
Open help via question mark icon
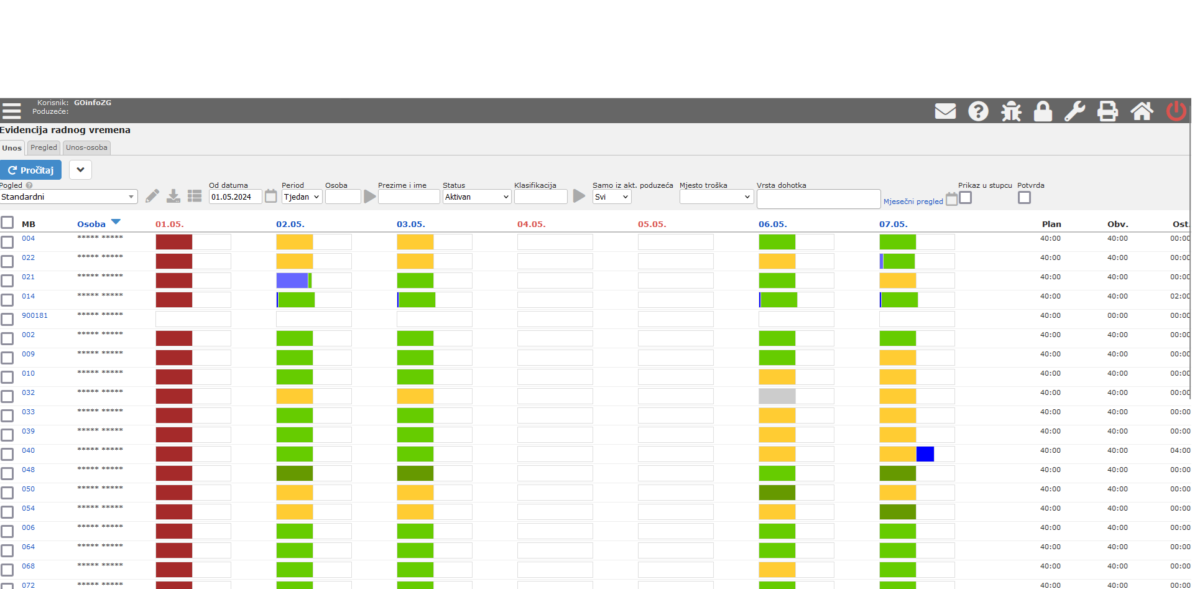978,111
